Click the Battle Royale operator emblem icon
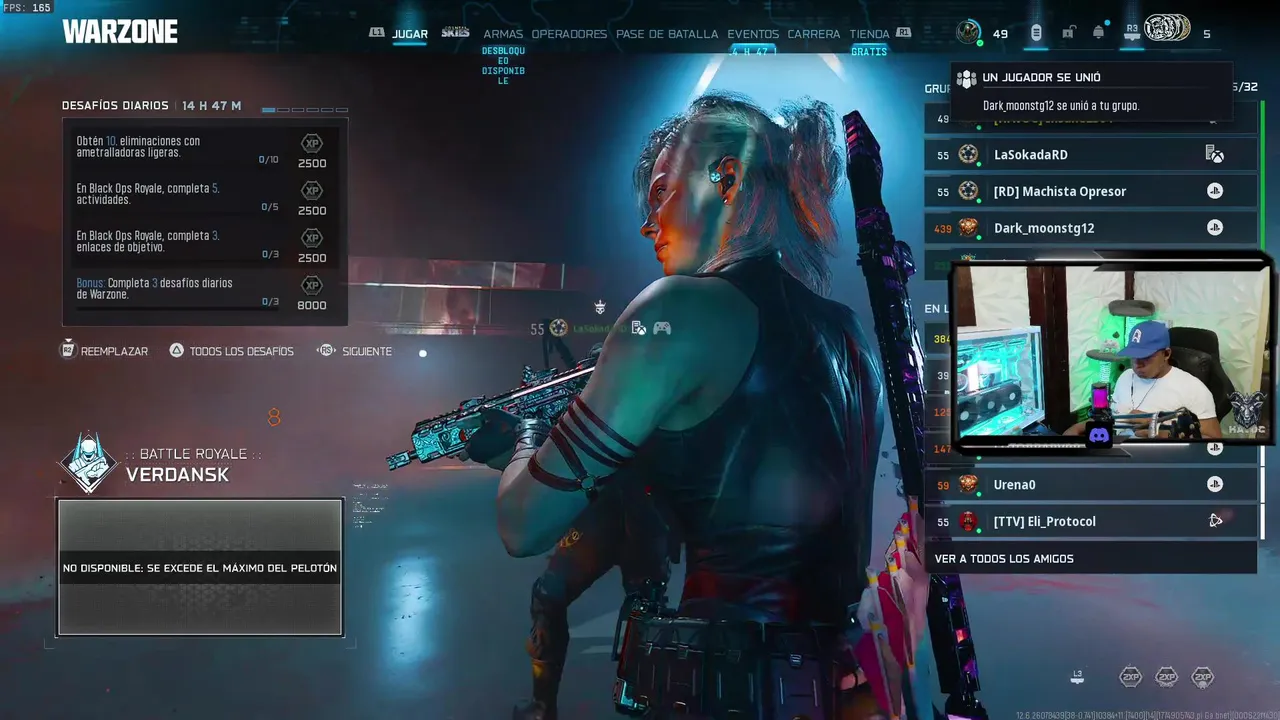The image size is (1280, 720). tap(88, 462)
